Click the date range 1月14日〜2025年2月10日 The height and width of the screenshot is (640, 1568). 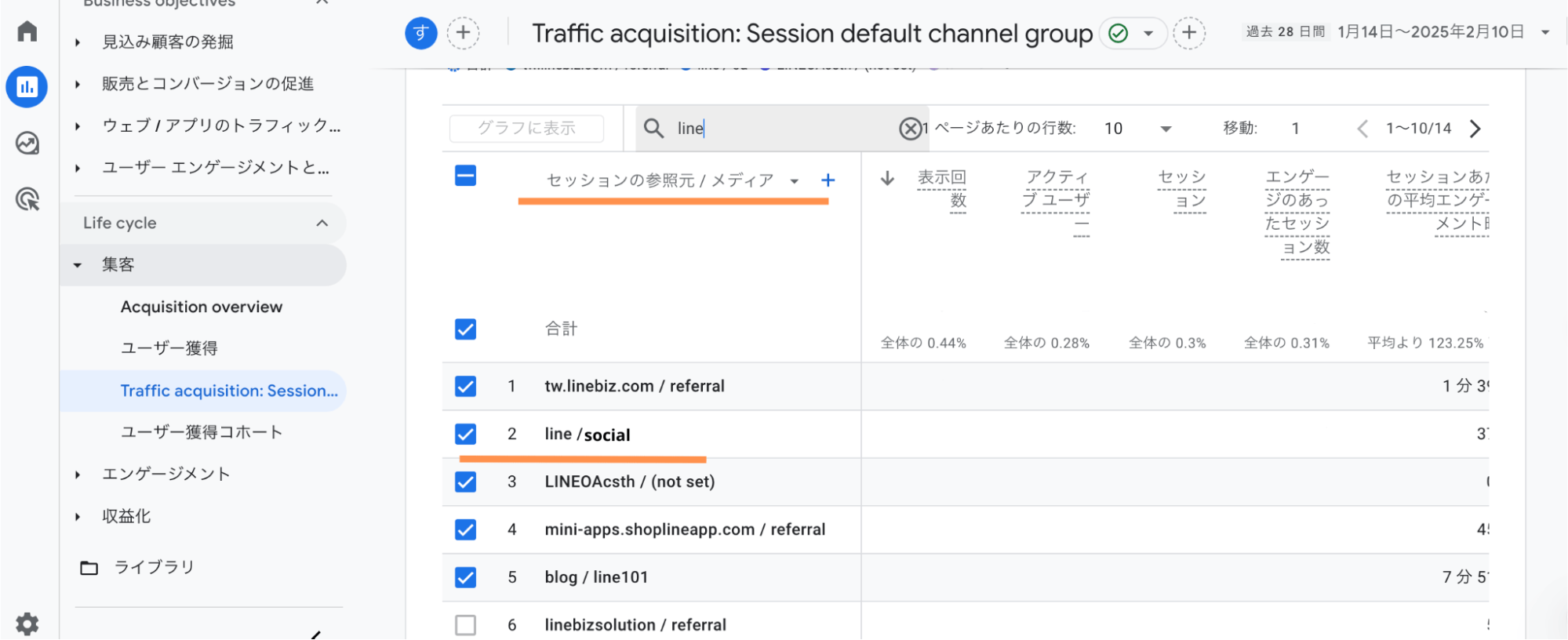[1431, 32]
